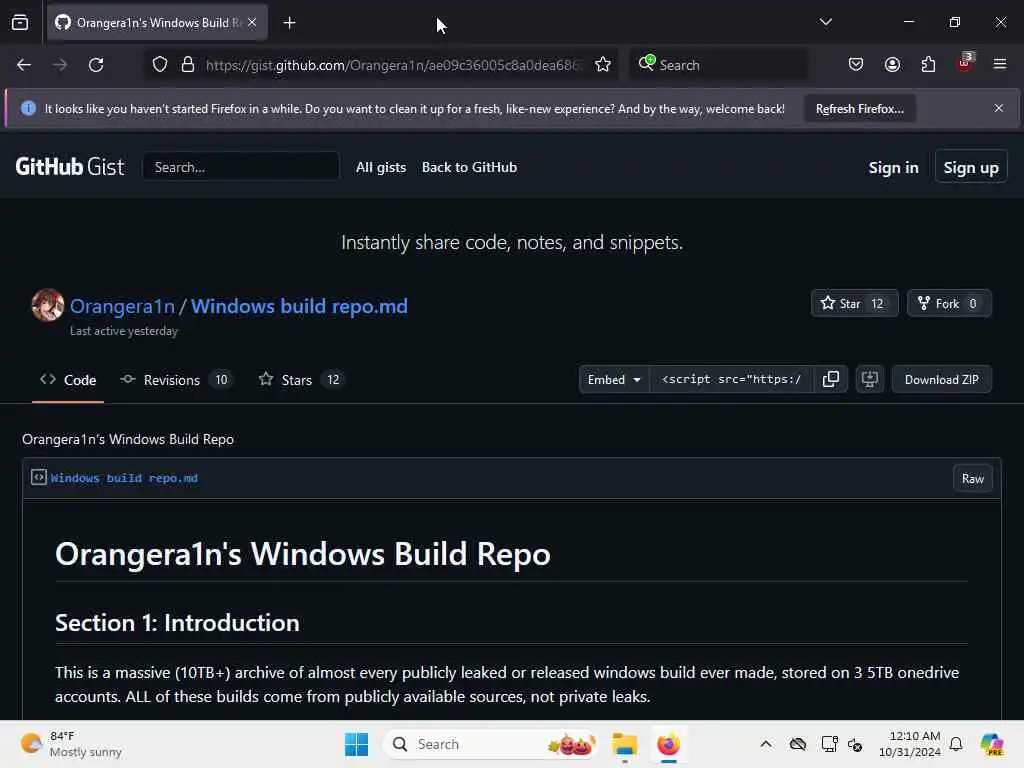The image size is (1024, 768).
Task: Open the Firefox hamburger application menu
Action: [x=1000, y=64]
